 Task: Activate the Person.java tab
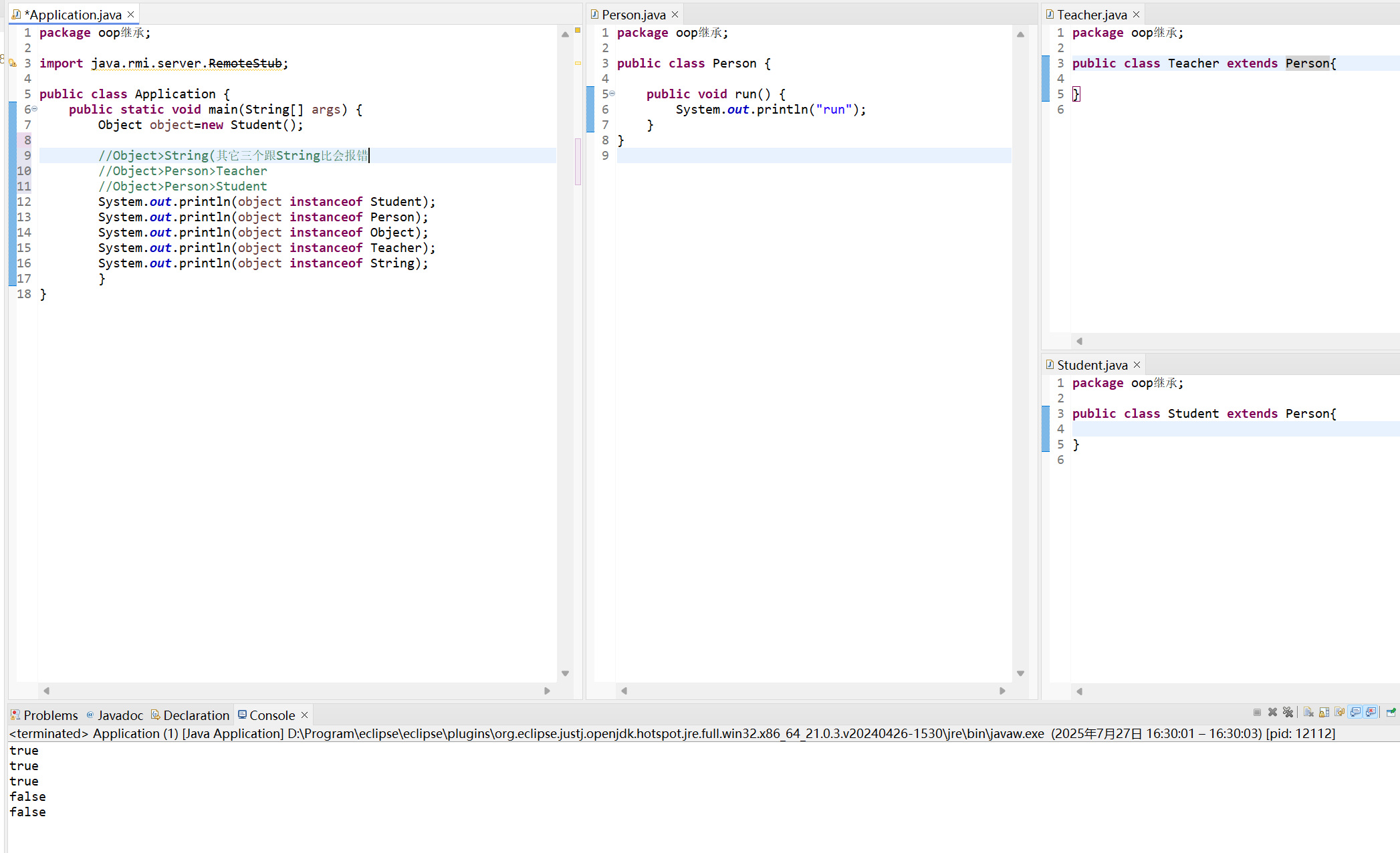click(634, 15)
